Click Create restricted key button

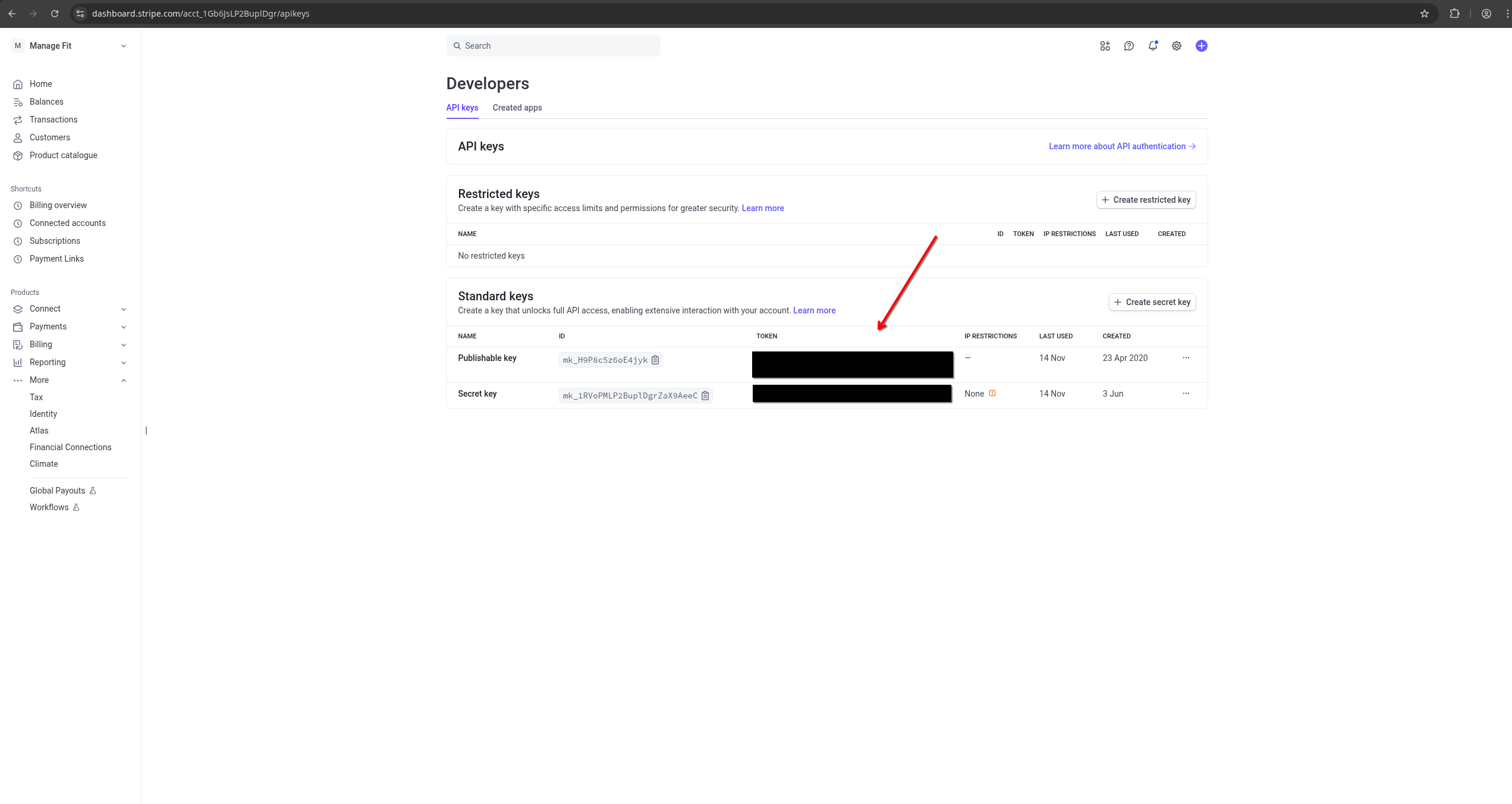1146,200
